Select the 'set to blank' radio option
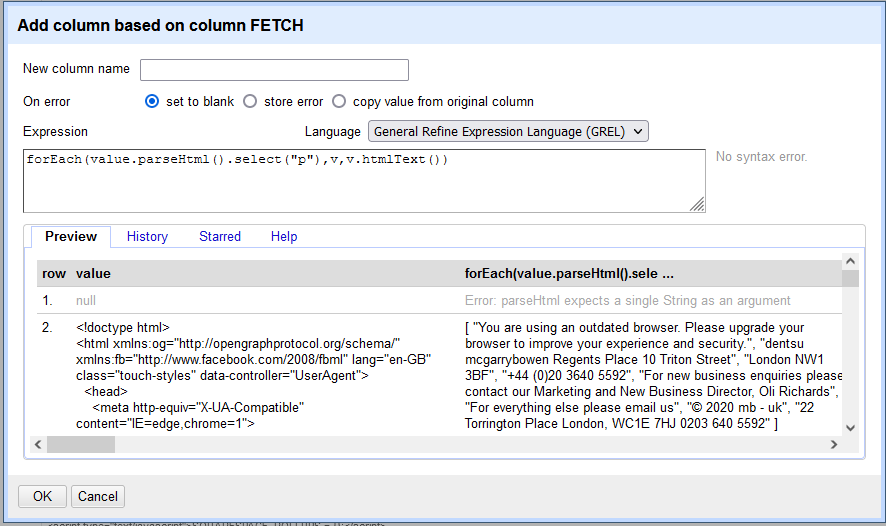886x526 pixels. coord(152,101)
